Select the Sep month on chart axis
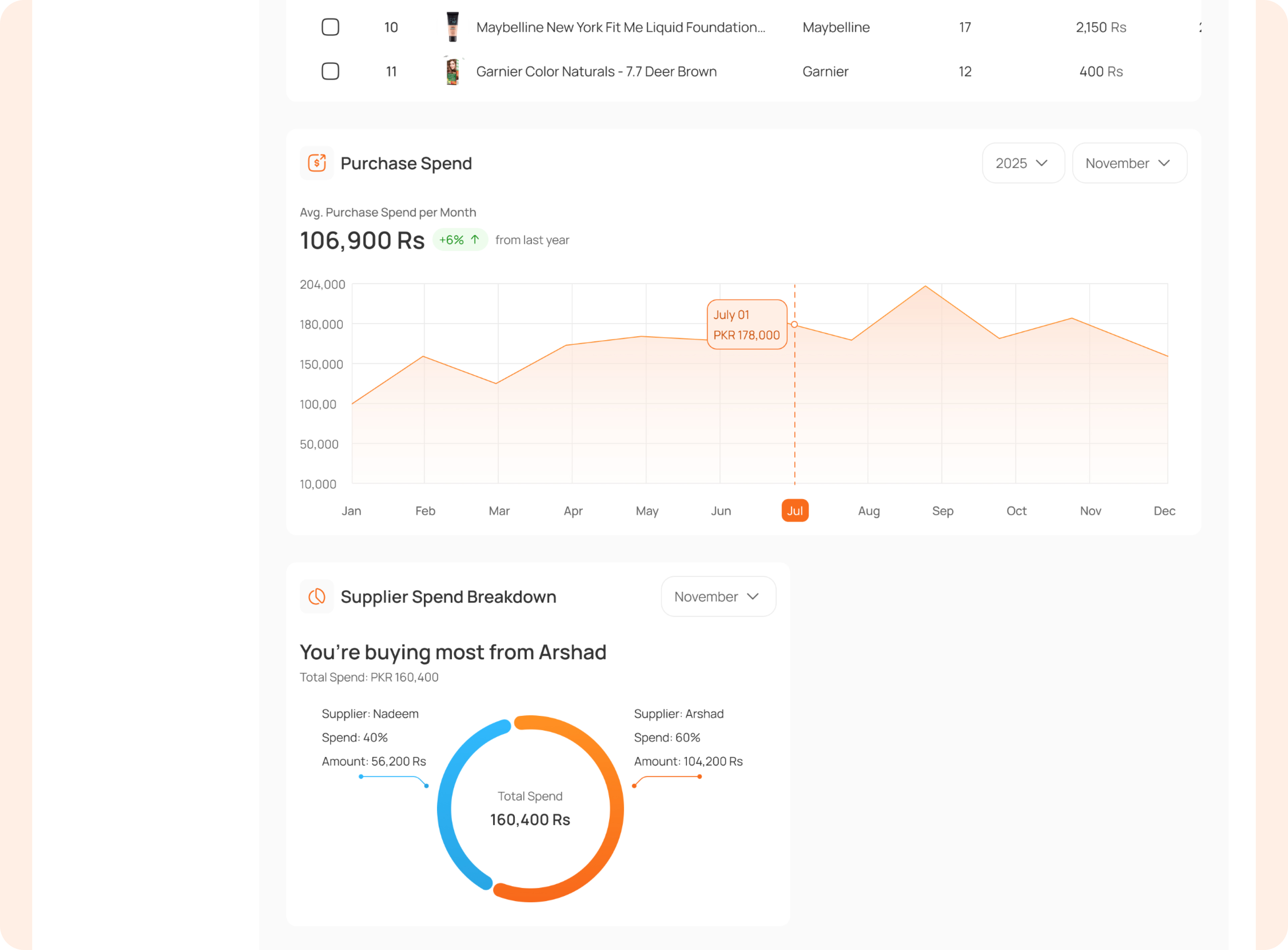The image size is (1288, 950). tap(943, 511)
